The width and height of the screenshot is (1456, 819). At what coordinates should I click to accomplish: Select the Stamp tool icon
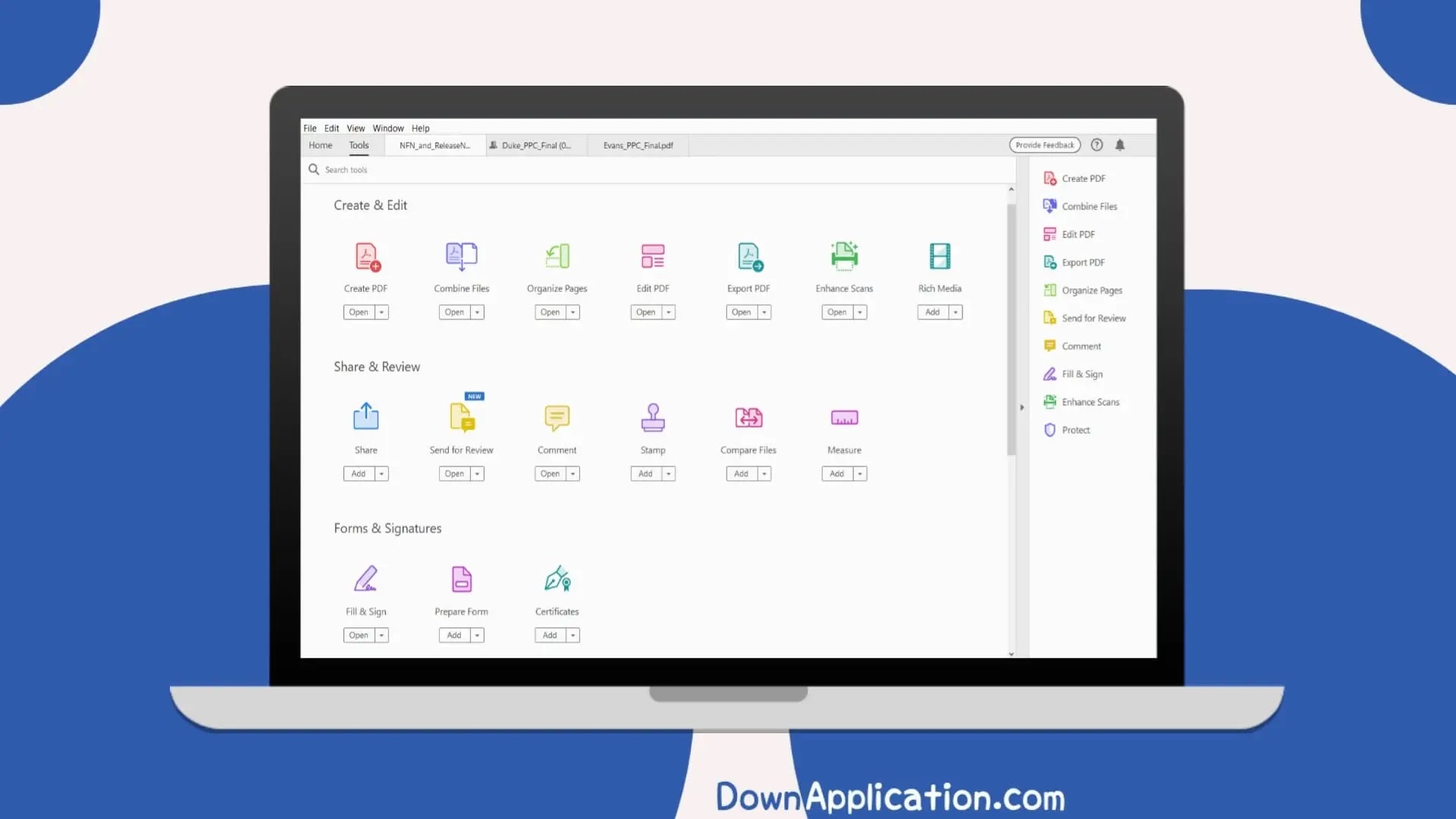coord(653,417)
